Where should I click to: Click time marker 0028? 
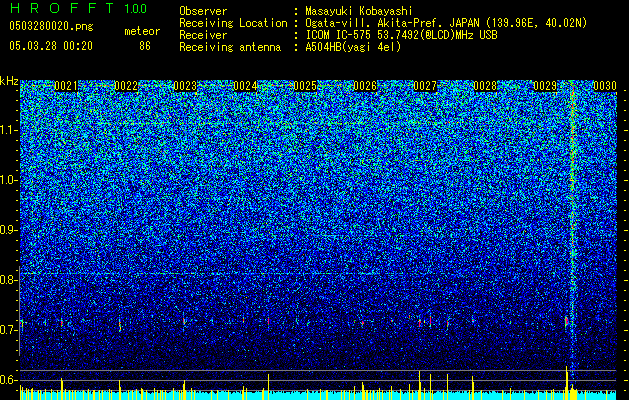click(485, 86)
